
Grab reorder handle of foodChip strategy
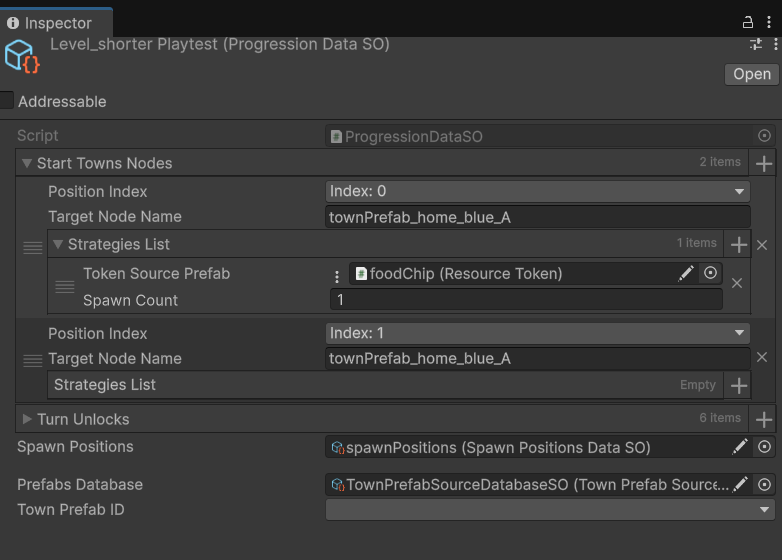[x=65, y=287]
